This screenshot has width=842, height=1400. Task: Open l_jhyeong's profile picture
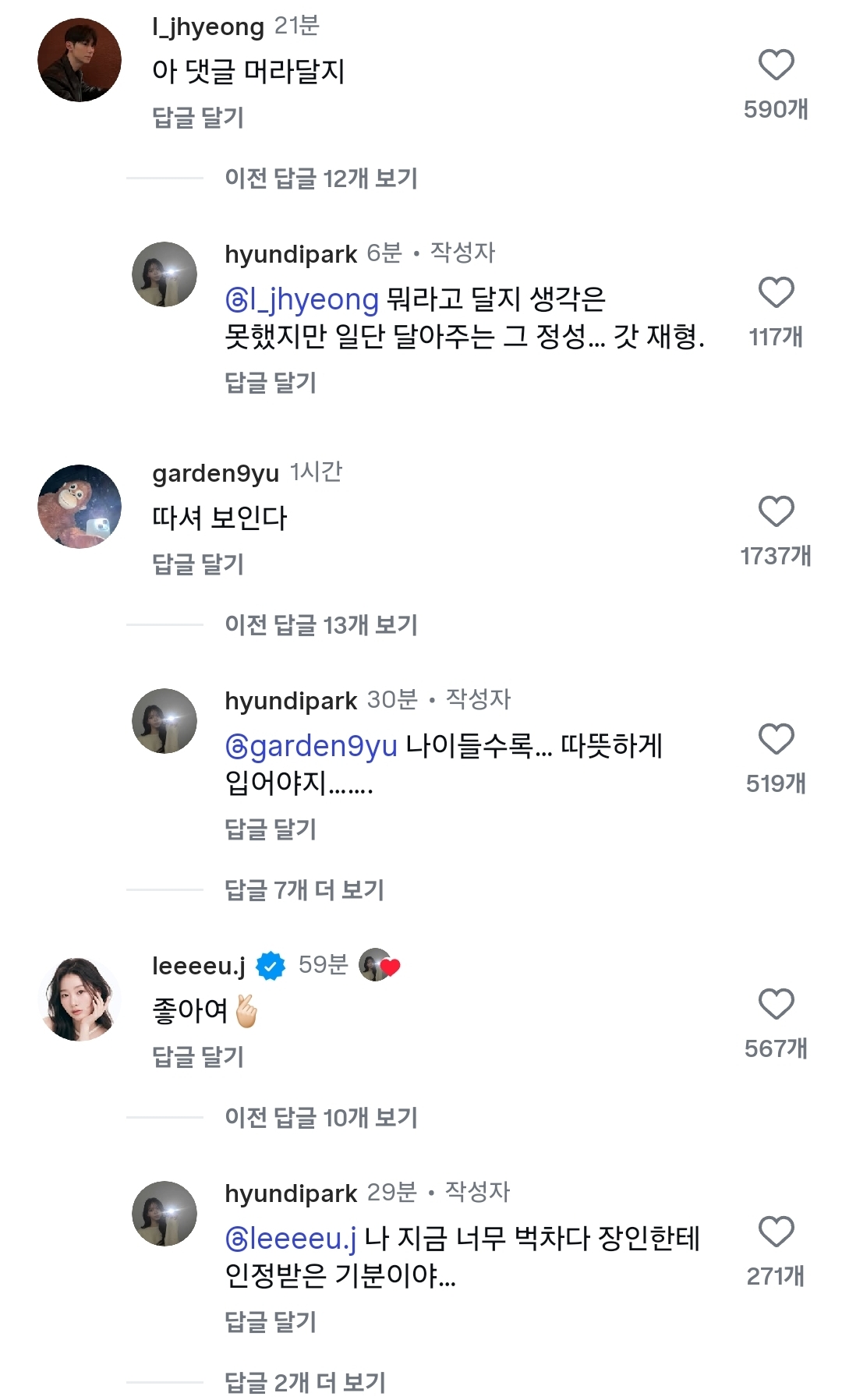tap(80, 61)
